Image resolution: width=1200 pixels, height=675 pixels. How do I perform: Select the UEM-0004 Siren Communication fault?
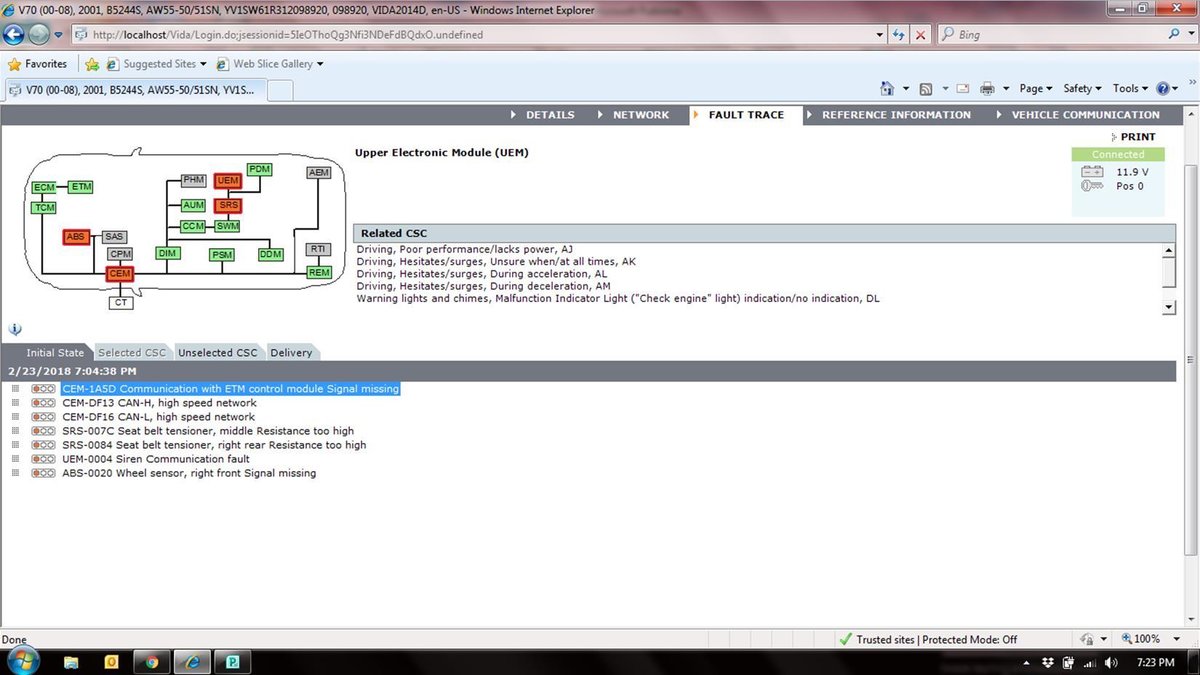tap(155, 459)
